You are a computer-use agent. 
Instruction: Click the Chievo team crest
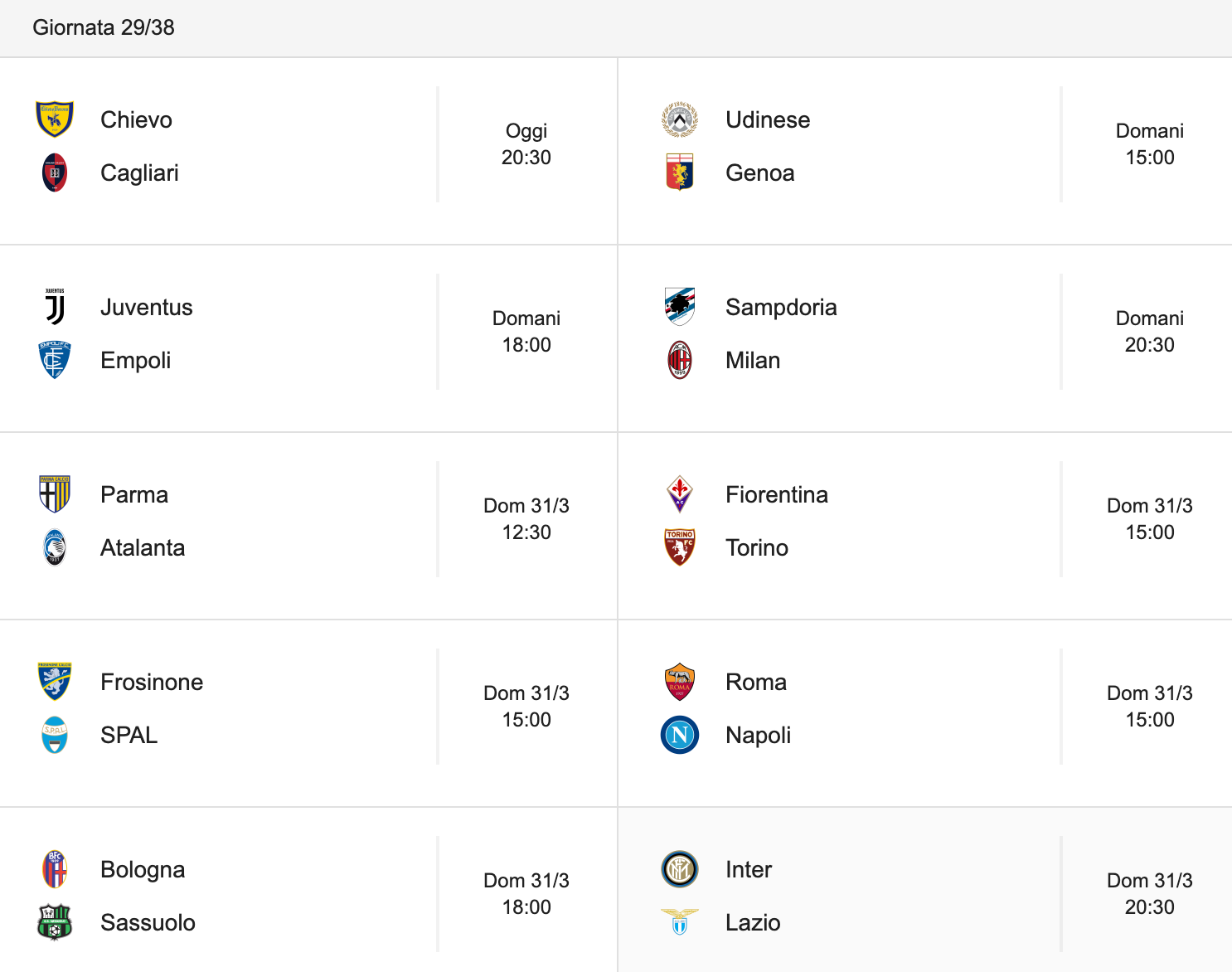point(55,119)
